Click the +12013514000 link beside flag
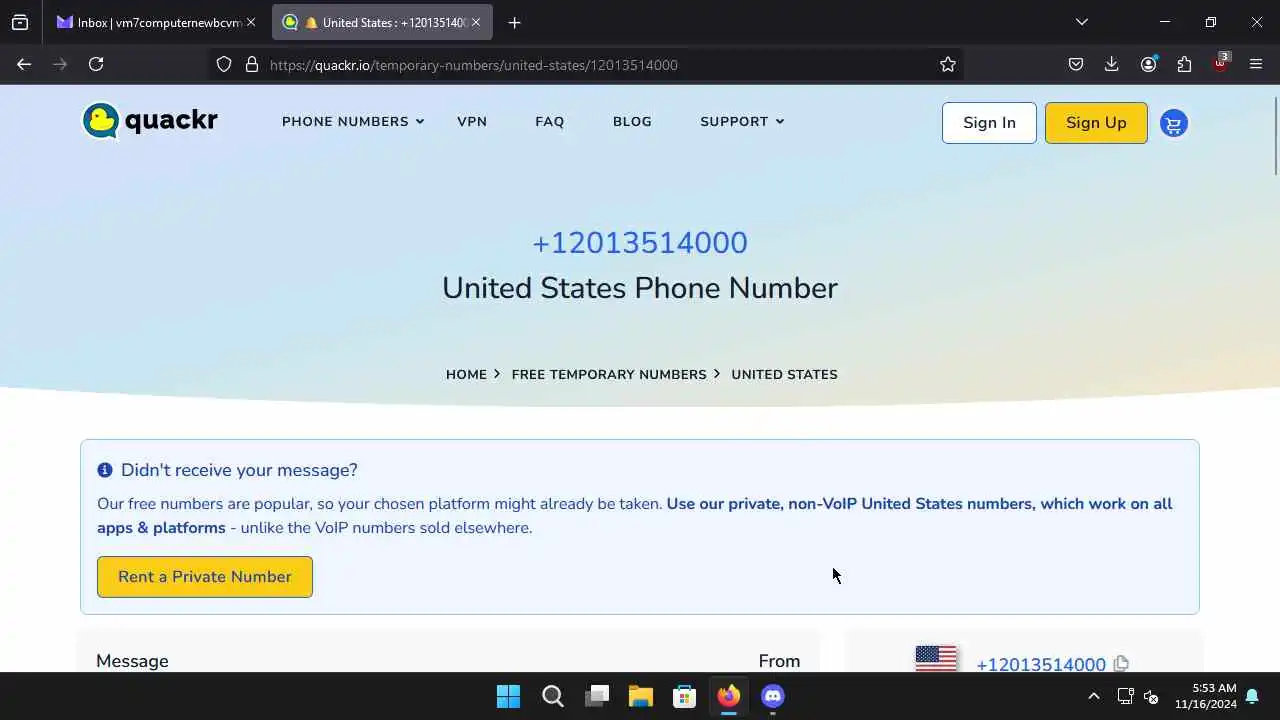 point(1041,664)
